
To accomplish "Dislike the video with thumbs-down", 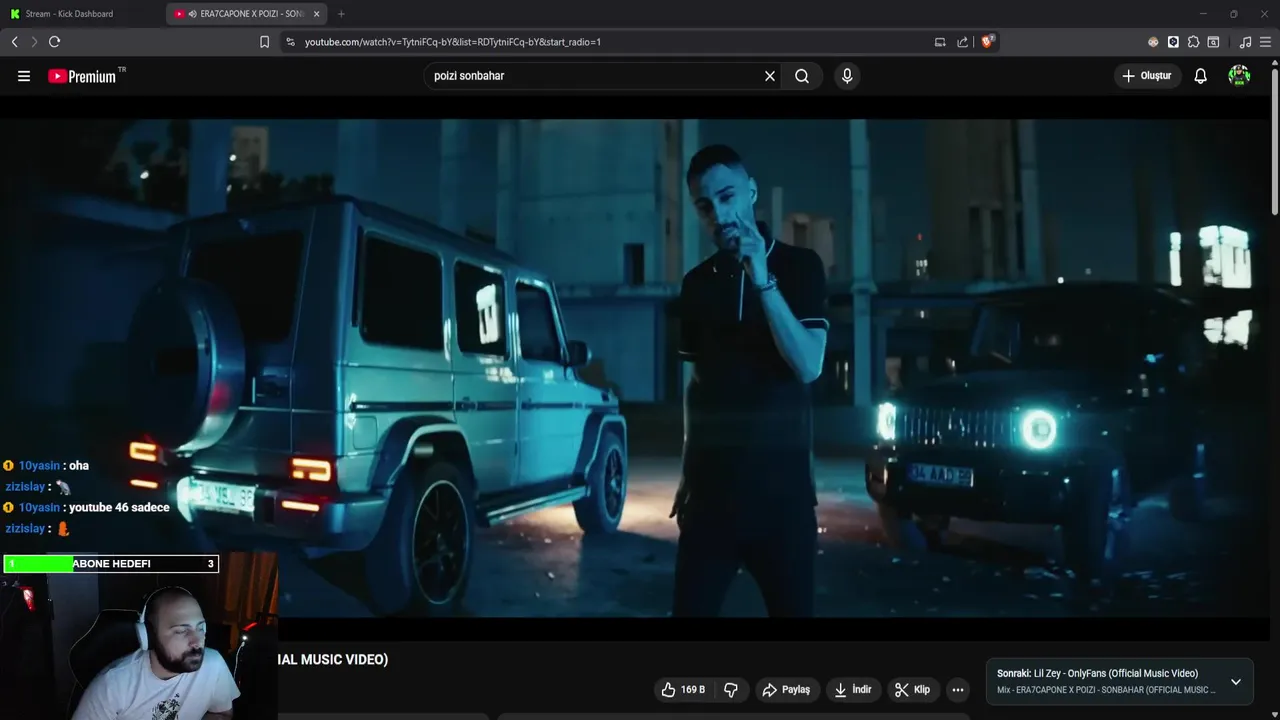I will 731,690.
